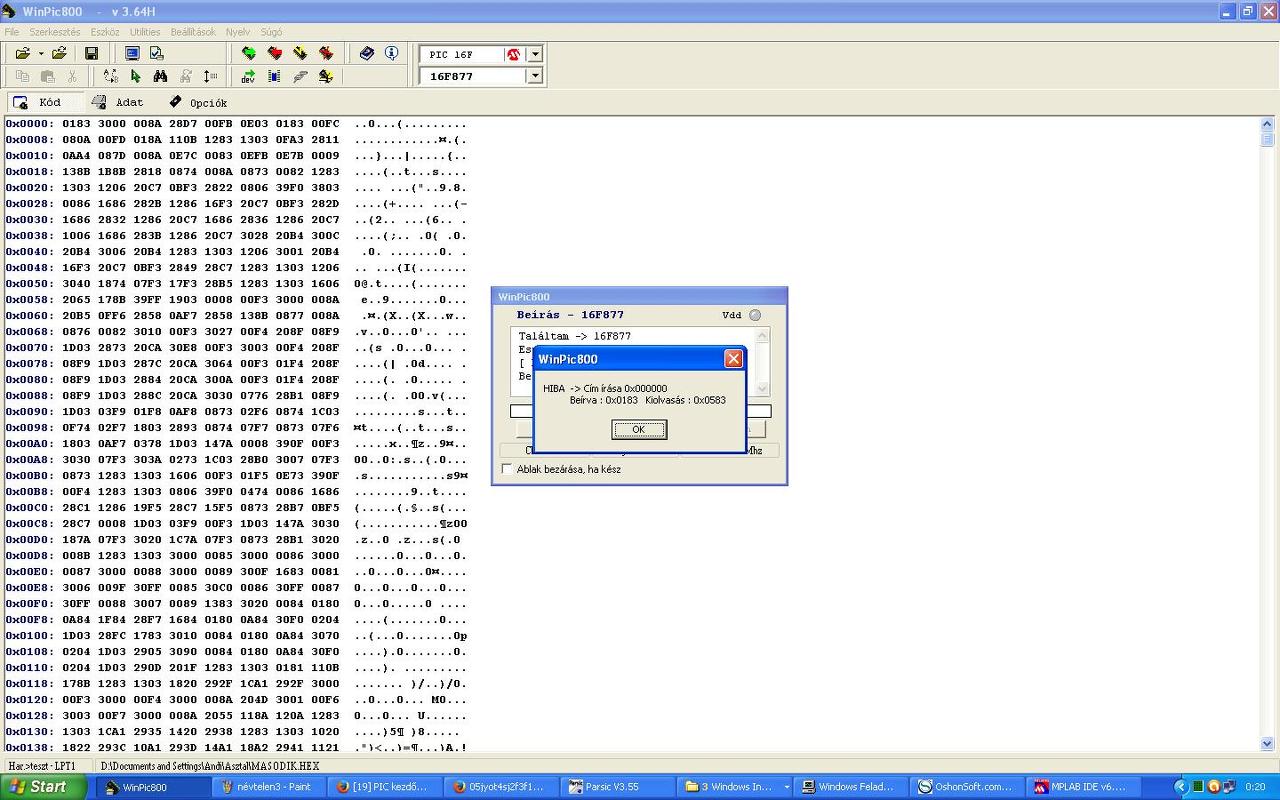1280x800 pixels.
Task: Click the copy icon in toolbar
Action: tap(22, 76)
